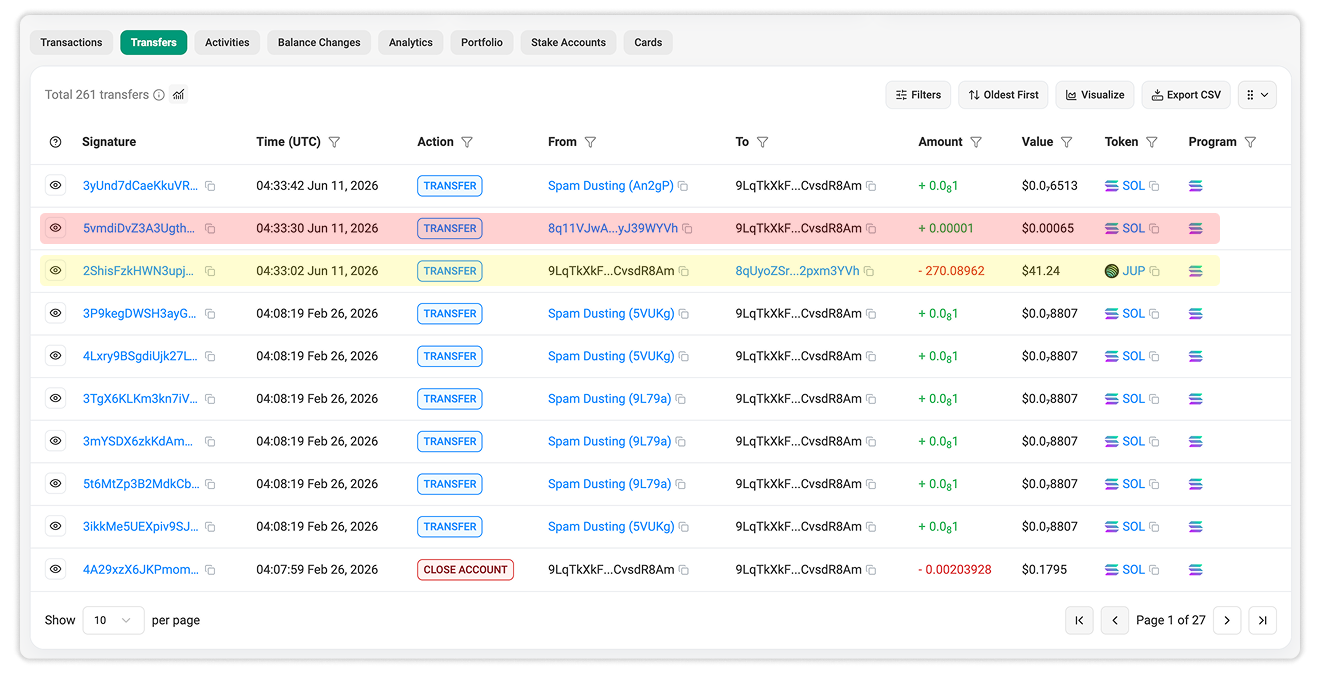The width and height of the screenshot is (1320, 674).
Task: Filter the Value column
Action: click(1066, 142)
